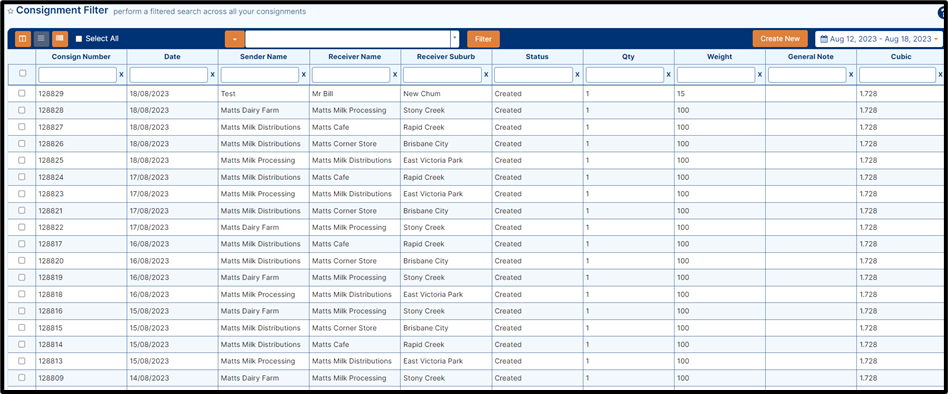Sort by the Cubic column header
The image size is (948, 394).
click(901, 57)
